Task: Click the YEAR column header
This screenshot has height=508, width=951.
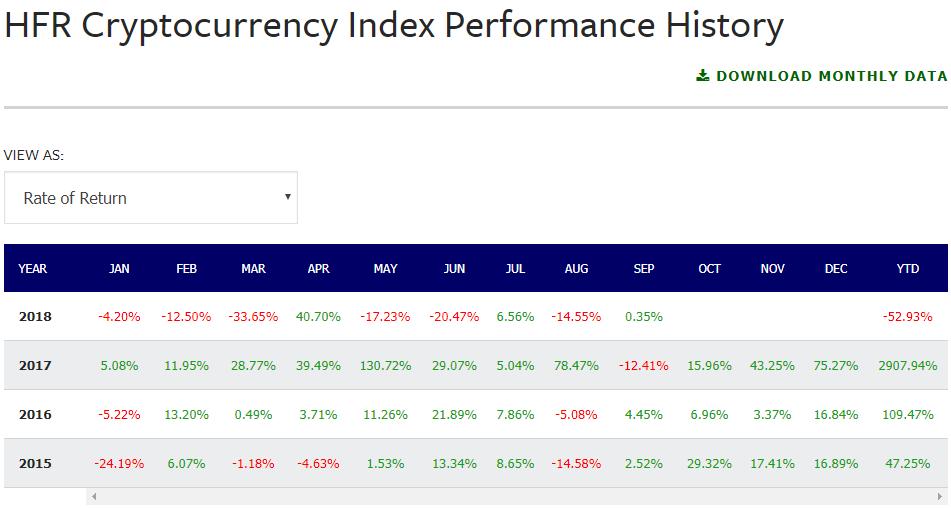Action: click(x=33, y=269)
